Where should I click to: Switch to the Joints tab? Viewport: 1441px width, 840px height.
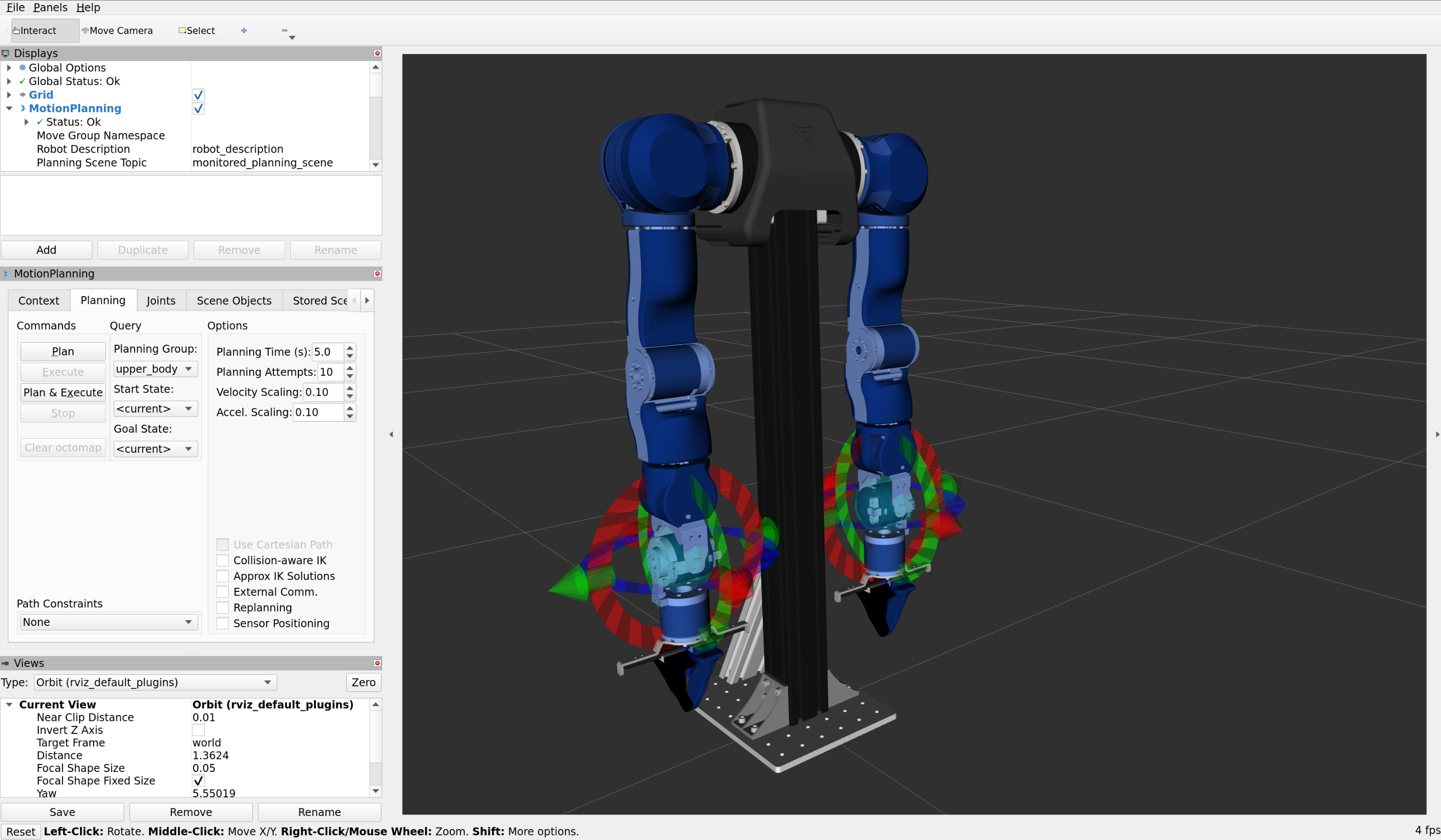(161, 301)
